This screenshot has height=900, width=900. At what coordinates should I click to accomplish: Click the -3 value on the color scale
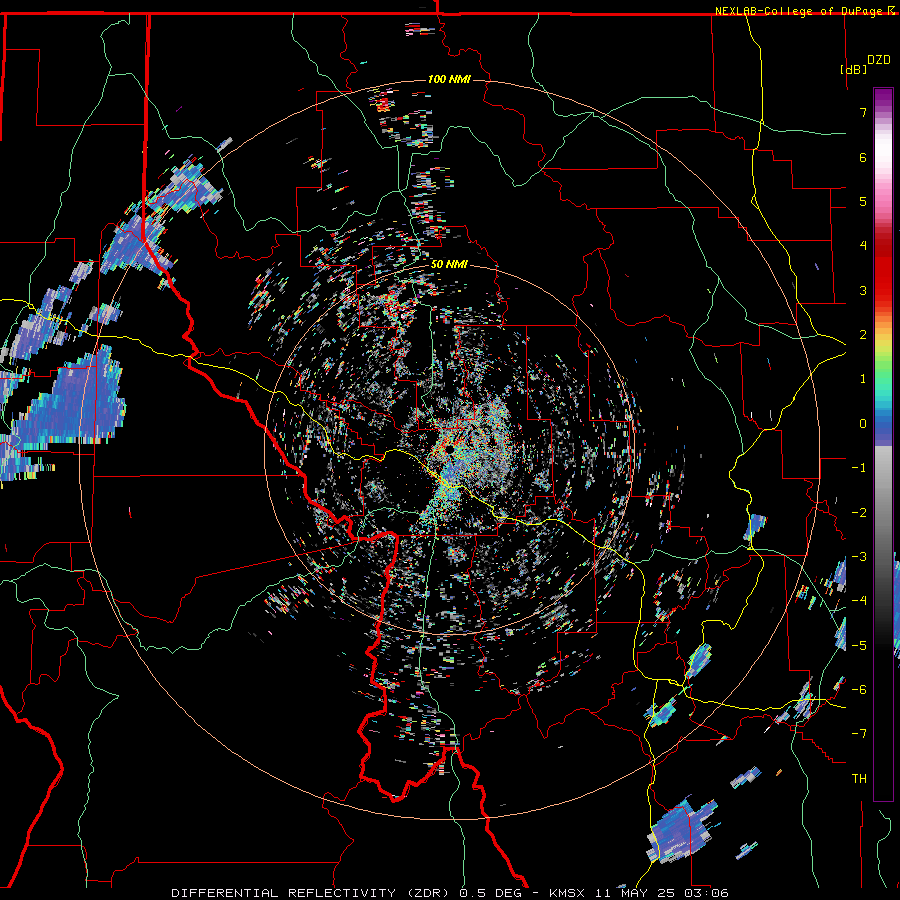pos(859,557)
